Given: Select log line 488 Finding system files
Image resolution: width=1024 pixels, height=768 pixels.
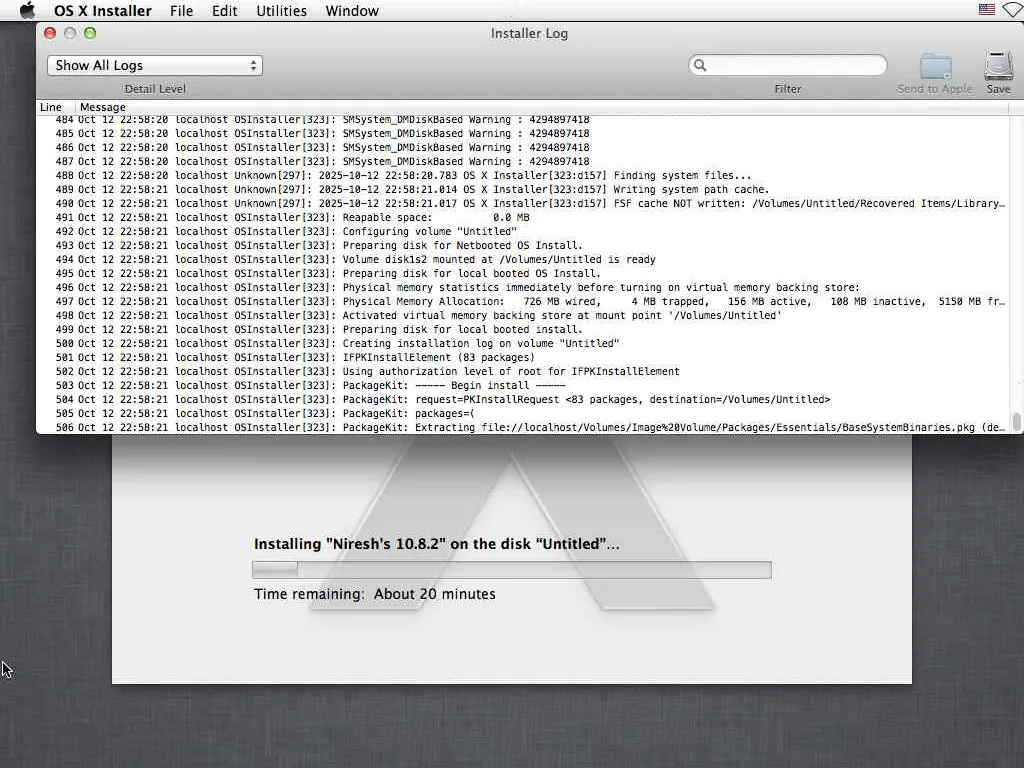Looking at the screenshot, I should [522, 176].
